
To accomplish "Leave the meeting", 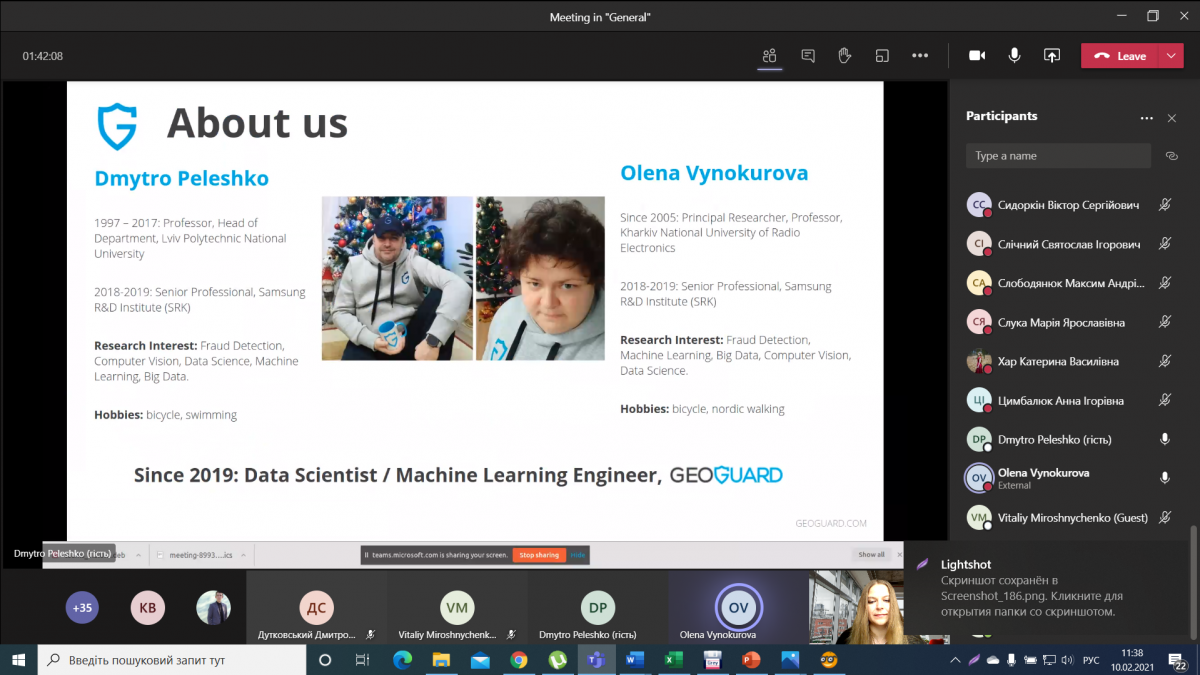I will coord(1120,56).
